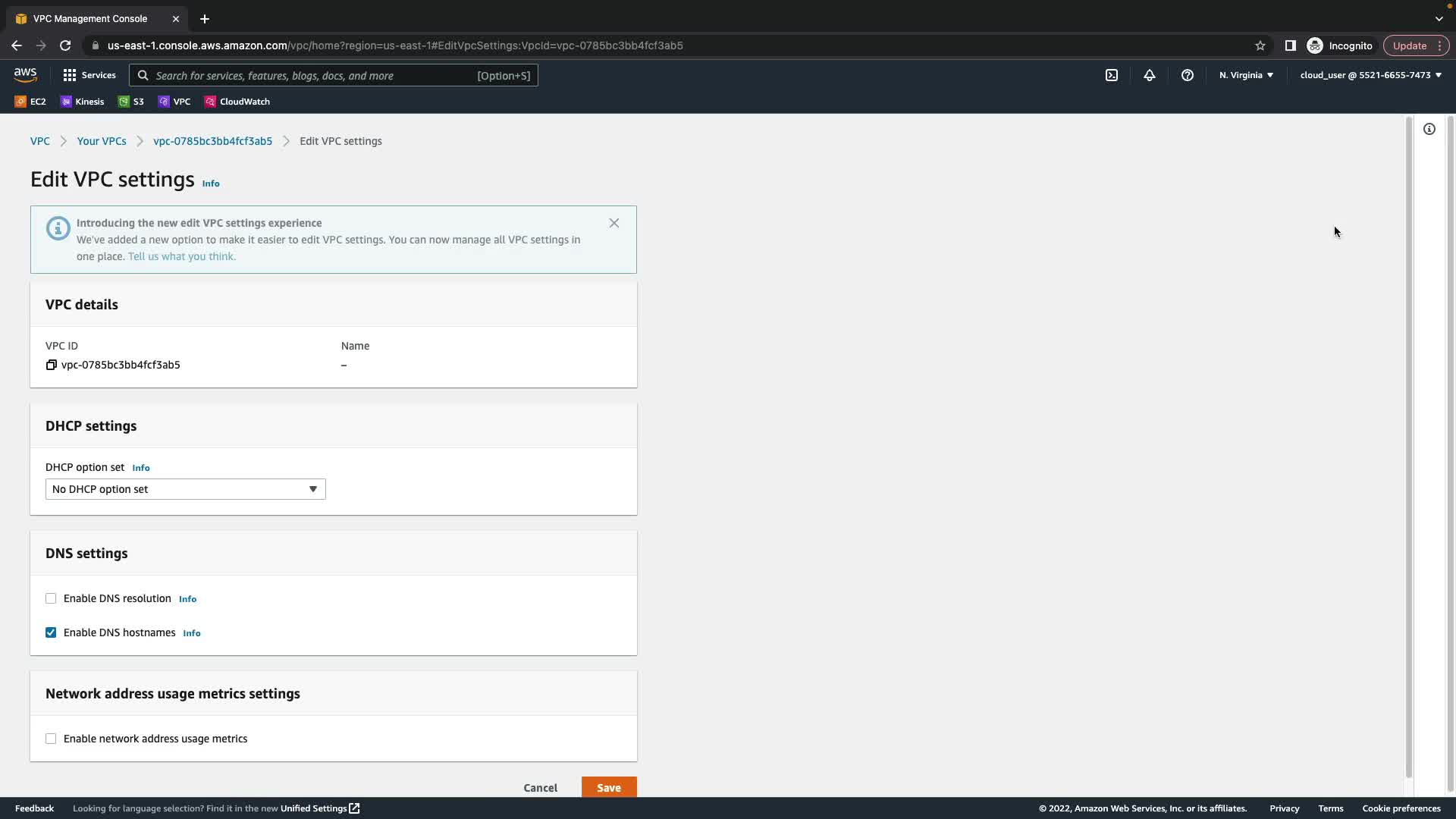Screen dimensions: 1456x819
Task: Open cloud_user account menu
Action: pyautogui.click(x=1370, y=75)
